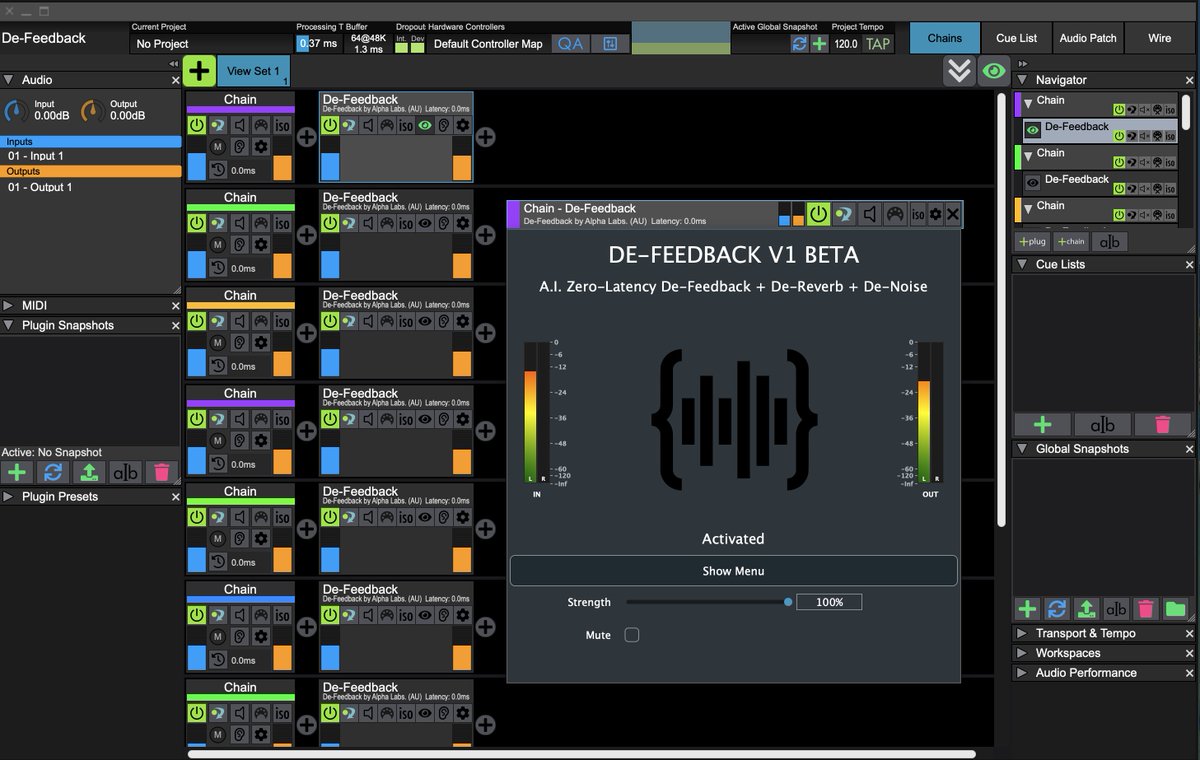This screenshot has width=1200, height=760.
Task: Open settings gear on the topmost Chain
Action: point(261,147)
